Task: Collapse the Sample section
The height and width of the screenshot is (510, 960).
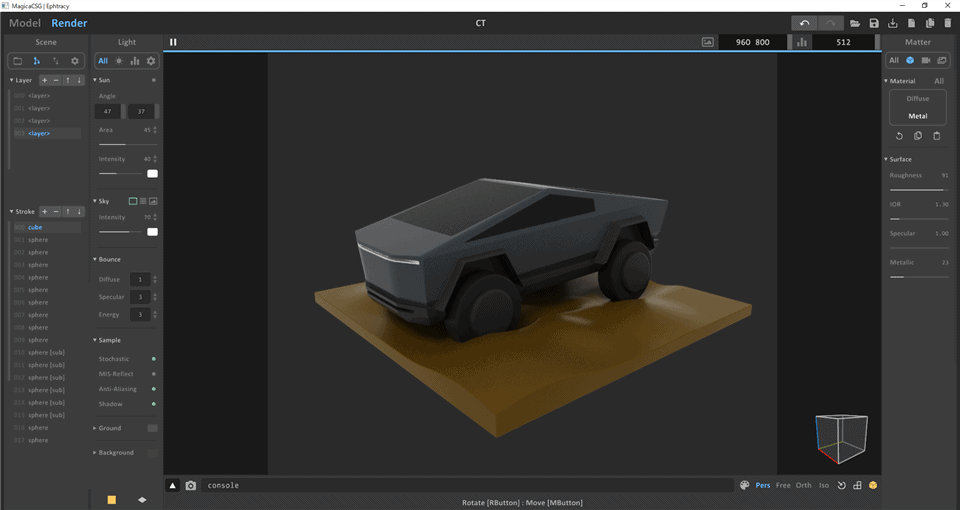Action: click(x=95, y=340)
